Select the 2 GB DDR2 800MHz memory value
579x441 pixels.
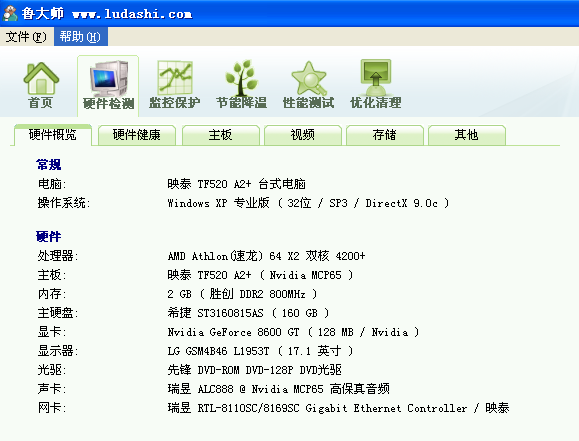coord(242,294)
